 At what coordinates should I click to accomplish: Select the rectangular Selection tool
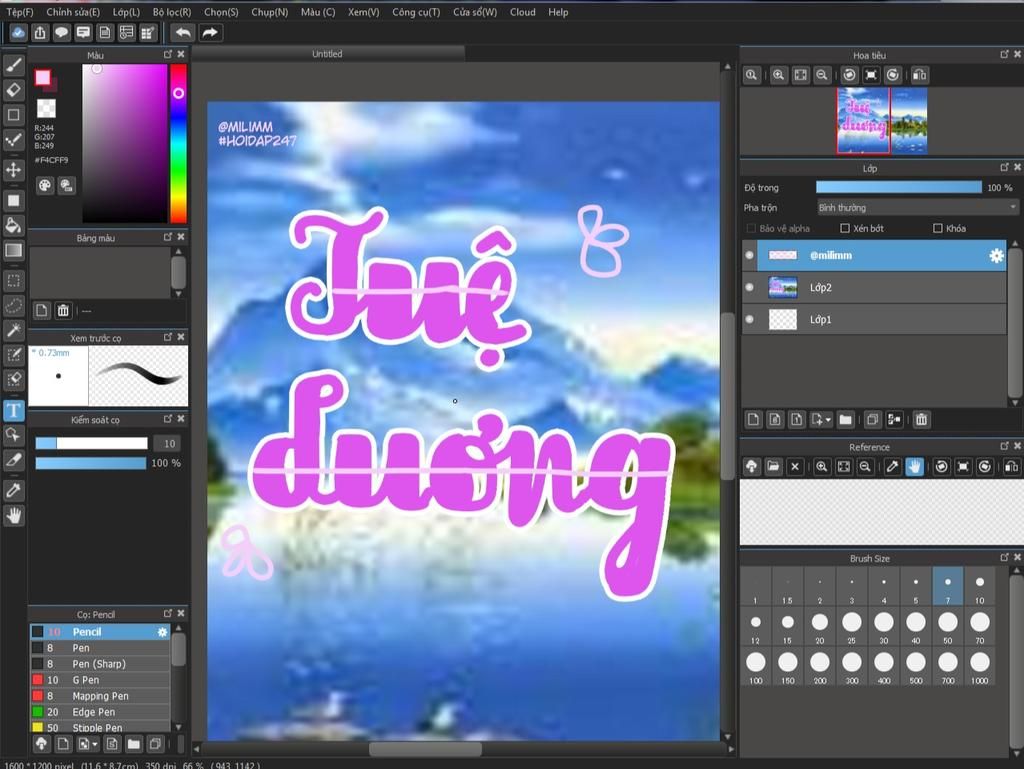[14, 281]
